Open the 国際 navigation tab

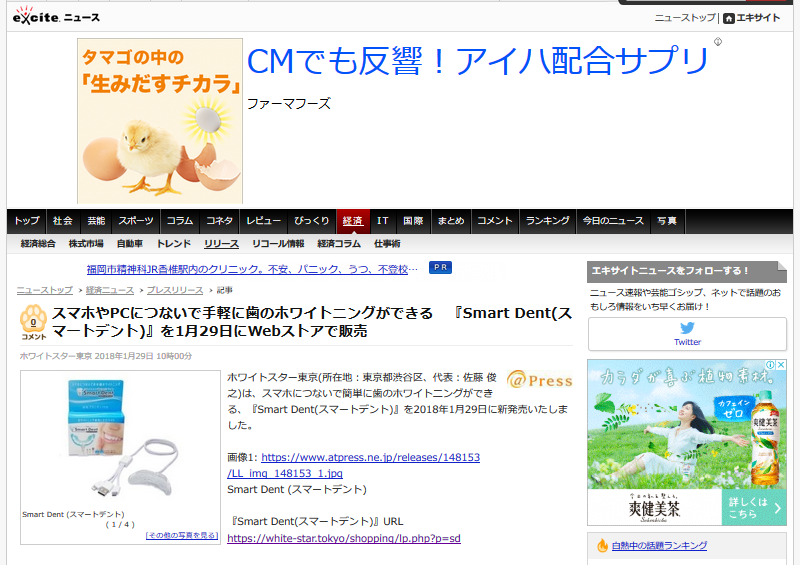point(413,221)
